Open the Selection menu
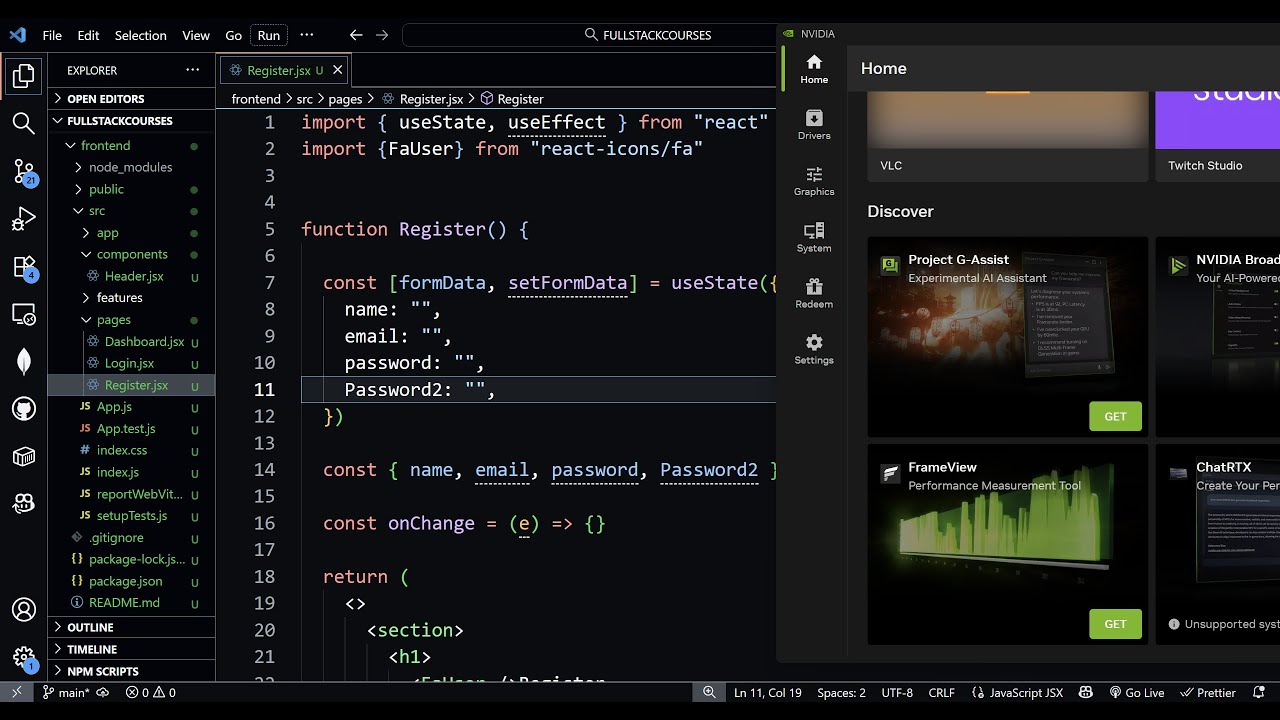This screenshot has width=1280, height=720. click(x=140, y=35)
